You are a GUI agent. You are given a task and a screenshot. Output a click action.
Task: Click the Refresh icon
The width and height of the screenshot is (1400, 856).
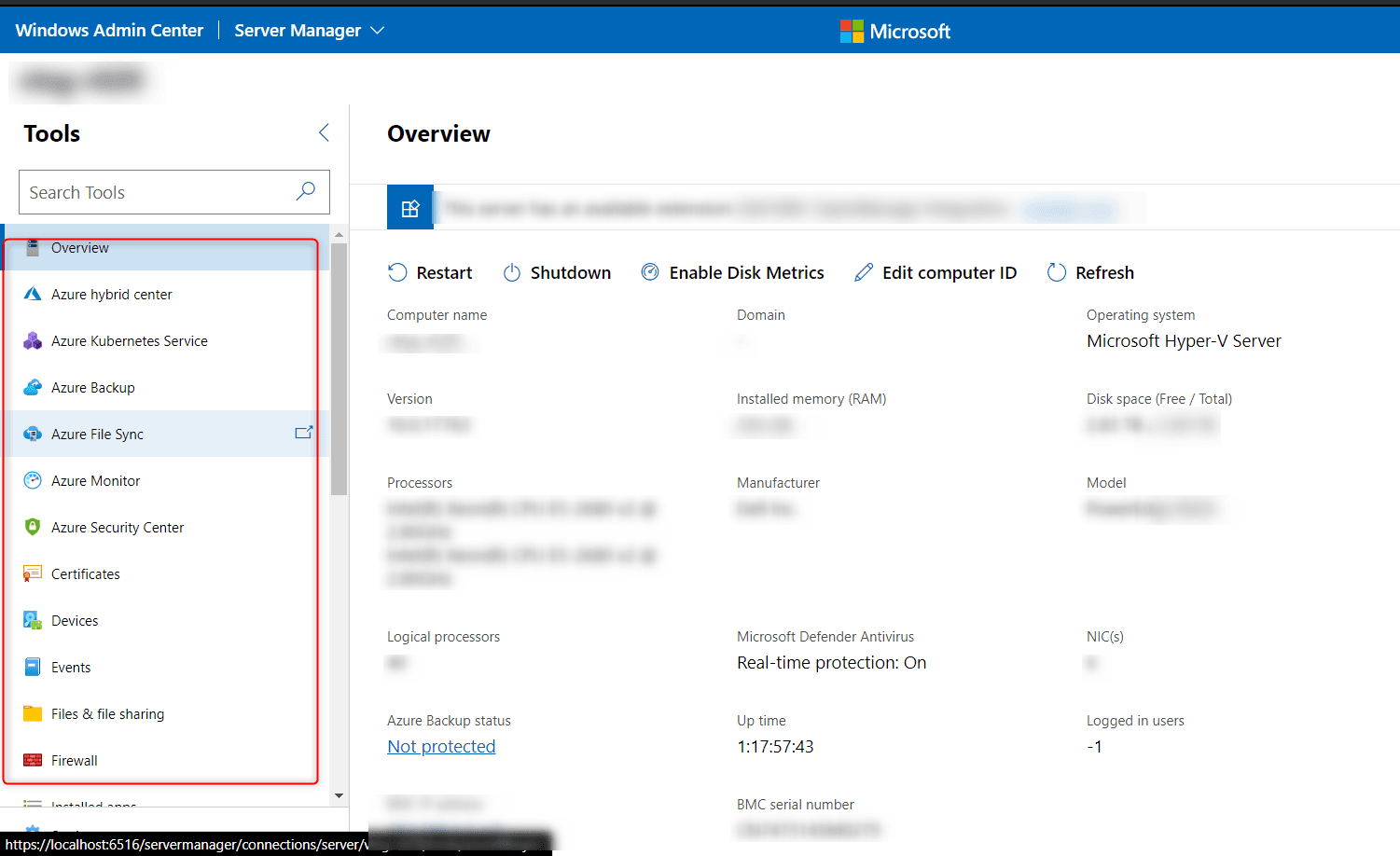[x=1057, y=272]
